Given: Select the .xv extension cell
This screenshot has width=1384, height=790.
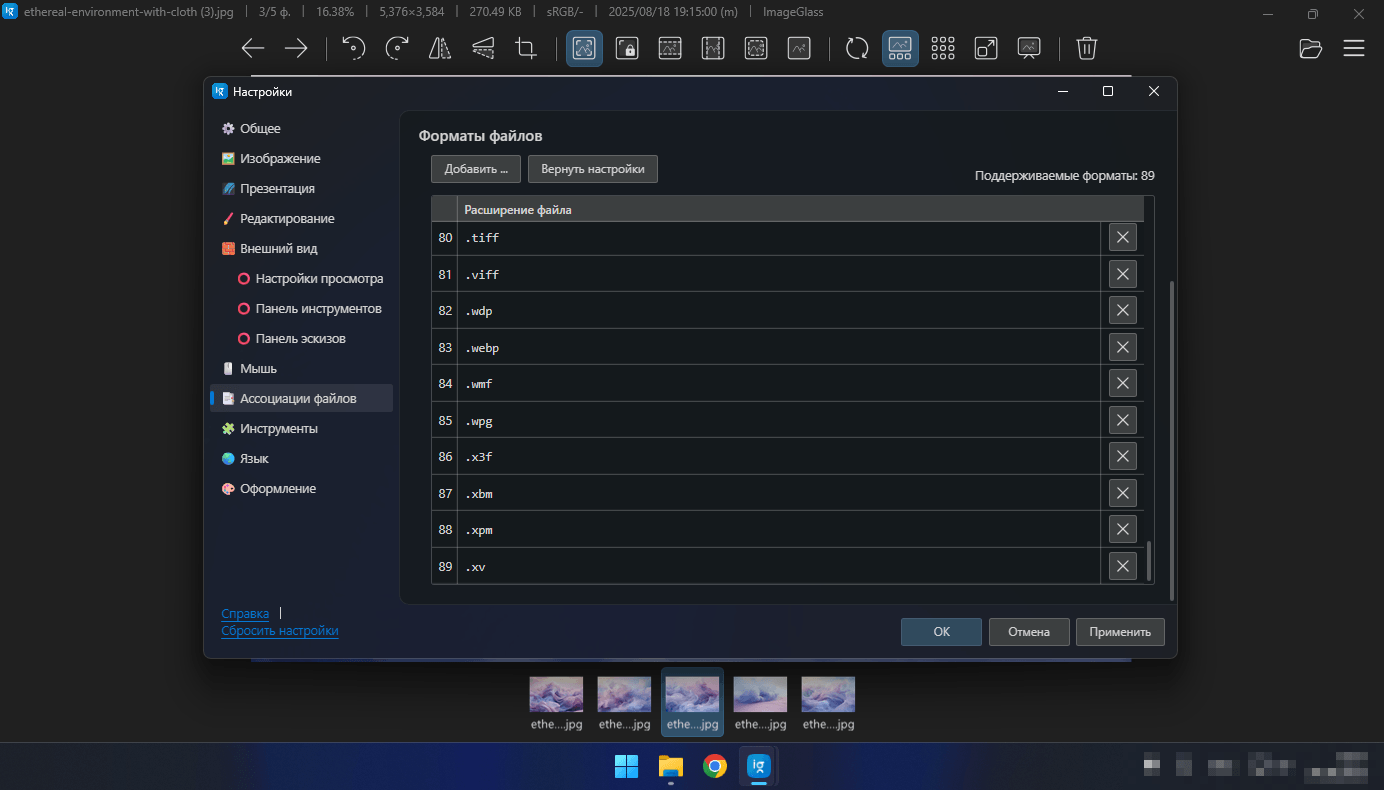Looking at the screenshot, I should pos(779,566).
